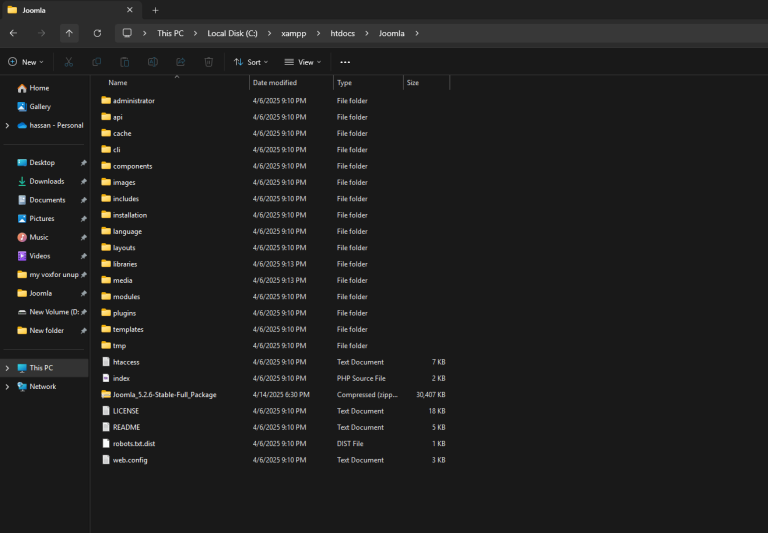Expand the This PC tree node
The width and height of the screenshot is (768, 533).
click(7, 368)
